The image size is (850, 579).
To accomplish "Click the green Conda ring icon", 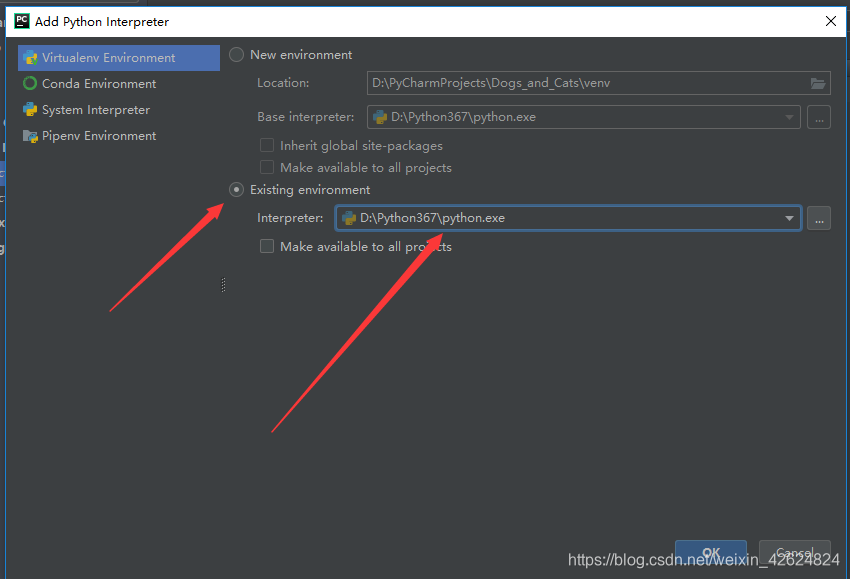I will [x=30, y=83].
